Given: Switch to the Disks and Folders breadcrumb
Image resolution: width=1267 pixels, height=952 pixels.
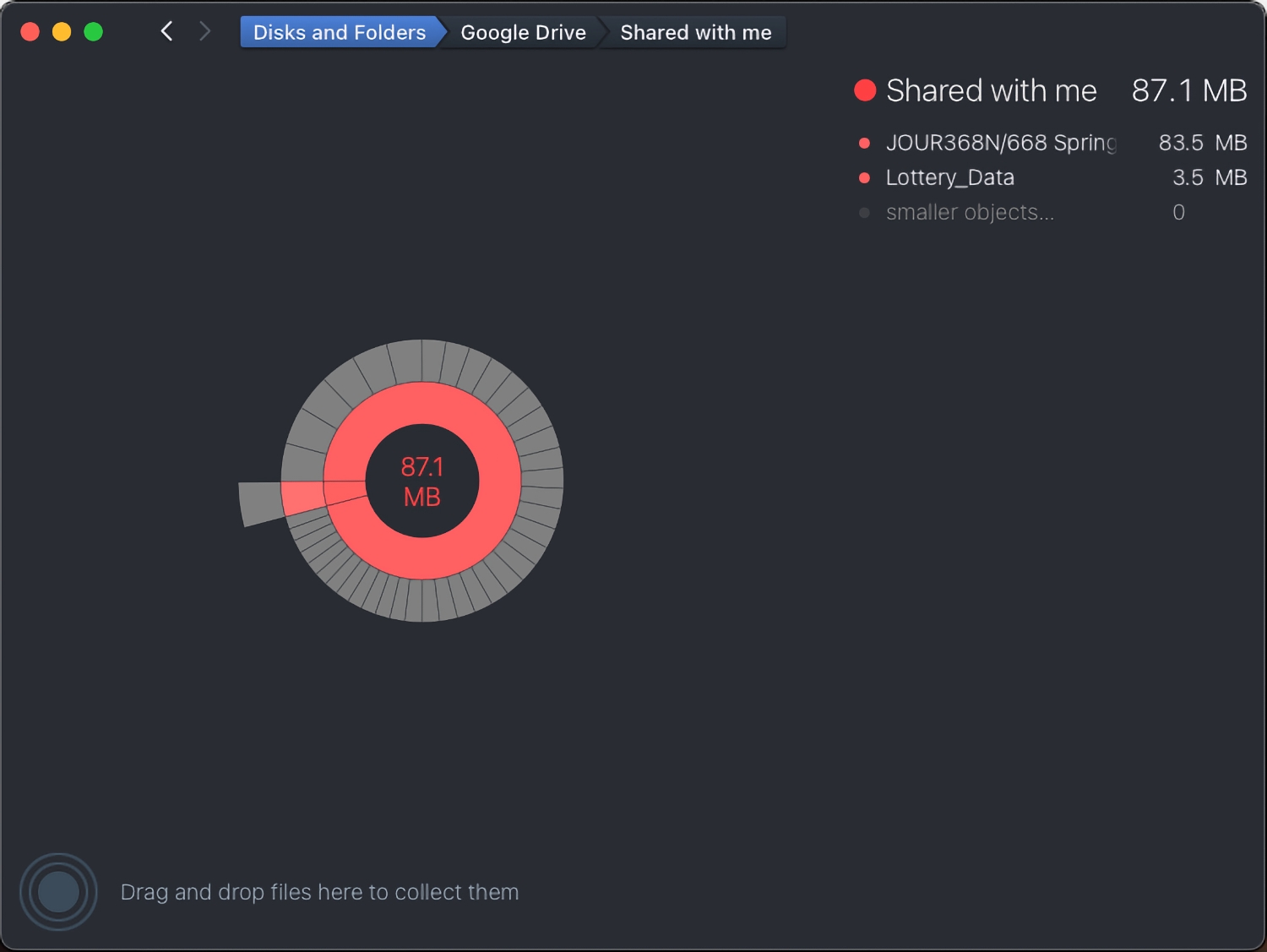Looking at the screenshot, I should tap(338, 31).
